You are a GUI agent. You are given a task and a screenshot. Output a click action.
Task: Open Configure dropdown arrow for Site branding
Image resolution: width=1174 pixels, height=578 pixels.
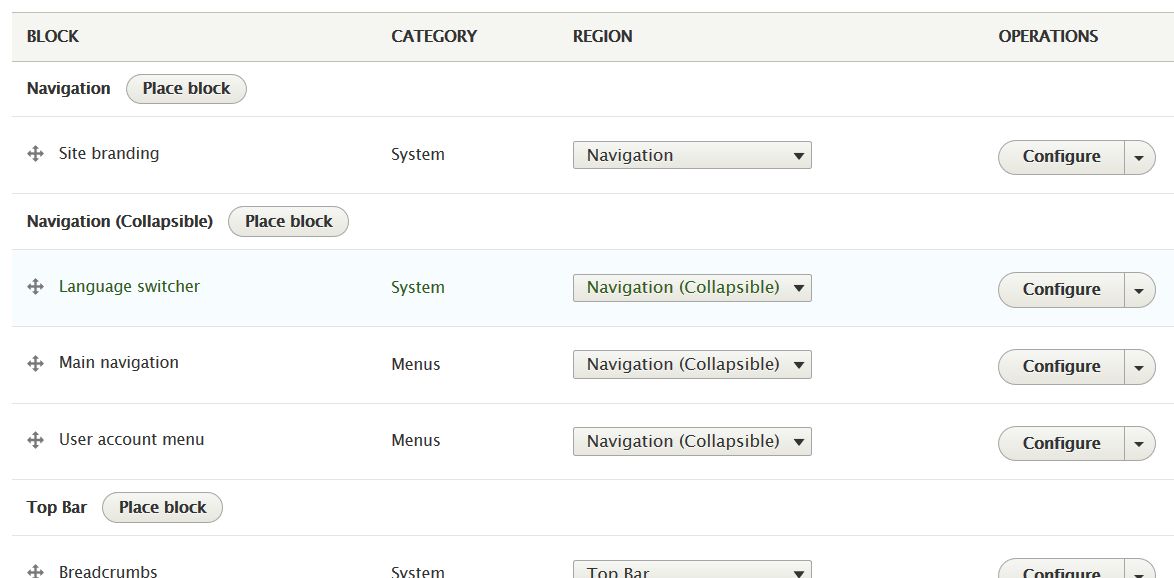[x=1139, y=157]
